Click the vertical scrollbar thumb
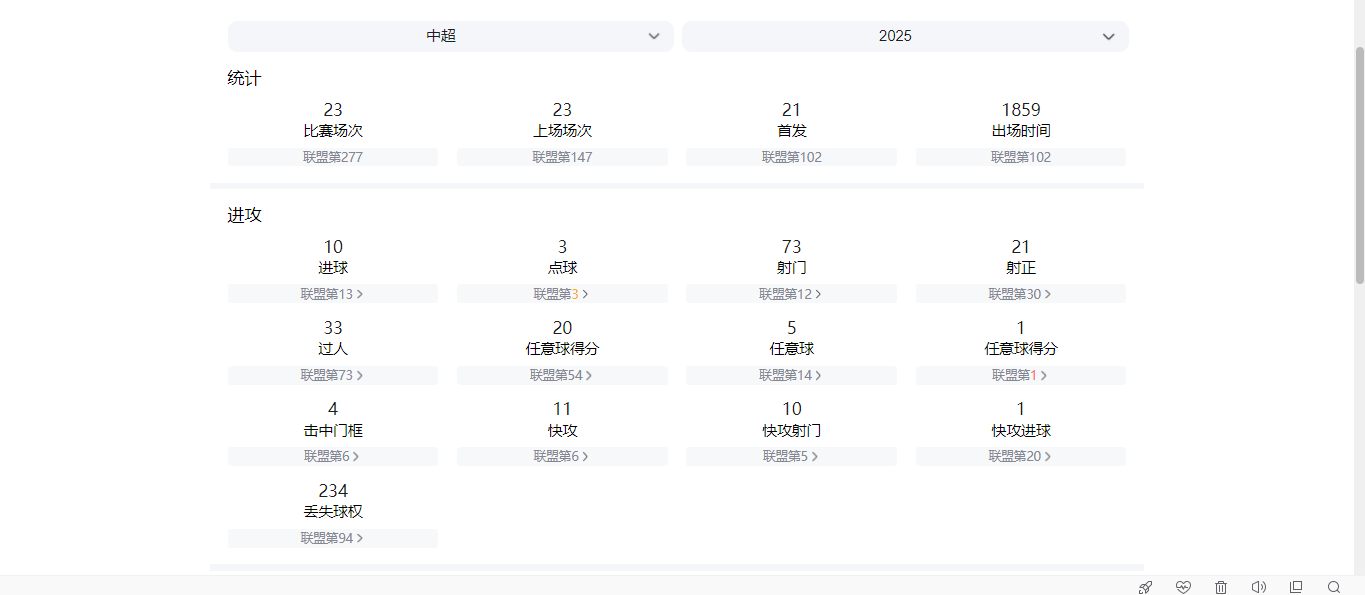This screenshot has height=595, width=1365. [1359, 165]
